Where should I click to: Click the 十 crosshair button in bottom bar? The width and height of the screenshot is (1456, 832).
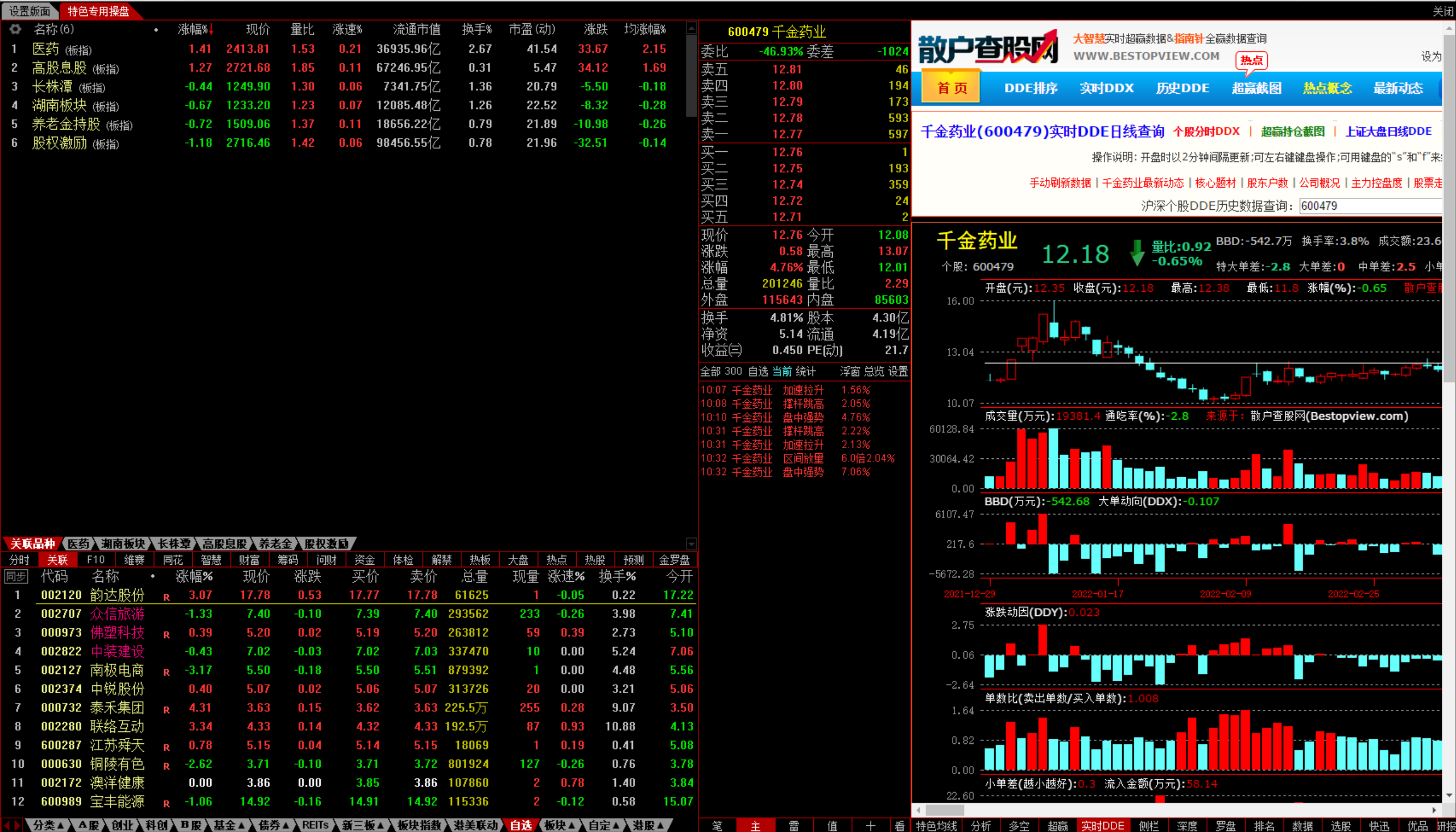pyautogui.click(x=870, y=826)
